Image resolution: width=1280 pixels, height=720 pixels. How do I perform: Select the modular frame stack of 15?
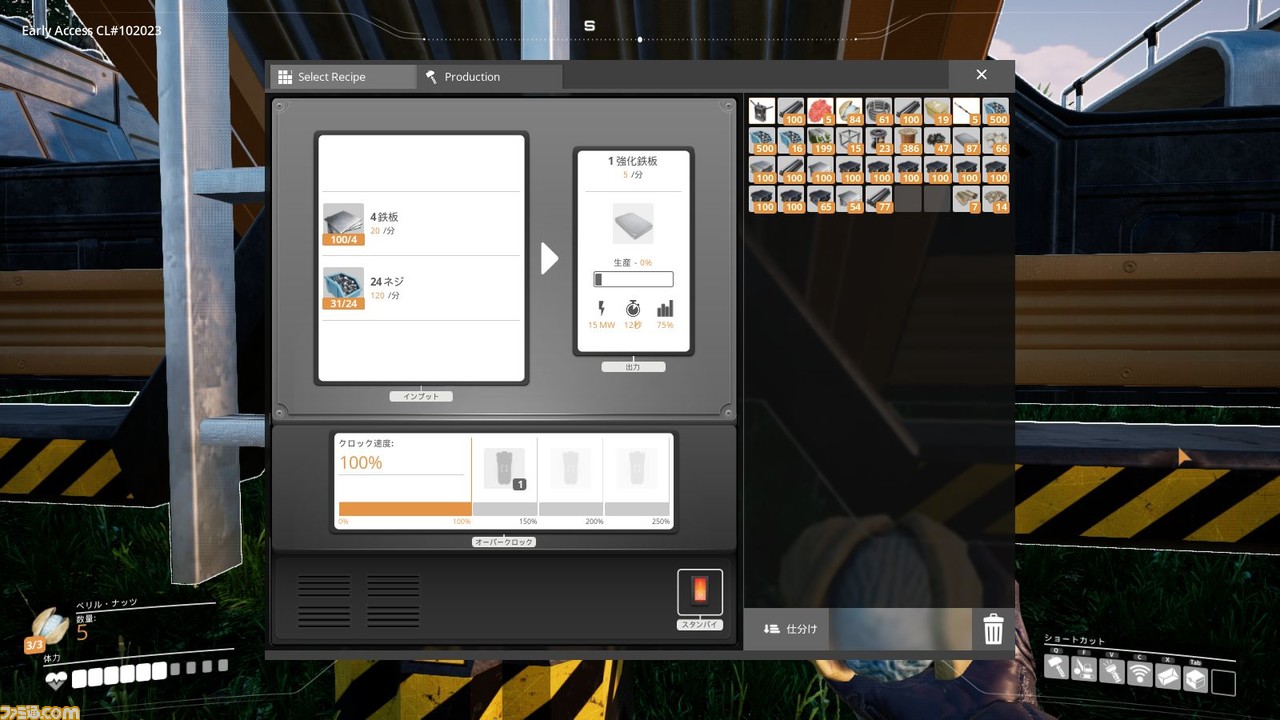coord(850,140)
